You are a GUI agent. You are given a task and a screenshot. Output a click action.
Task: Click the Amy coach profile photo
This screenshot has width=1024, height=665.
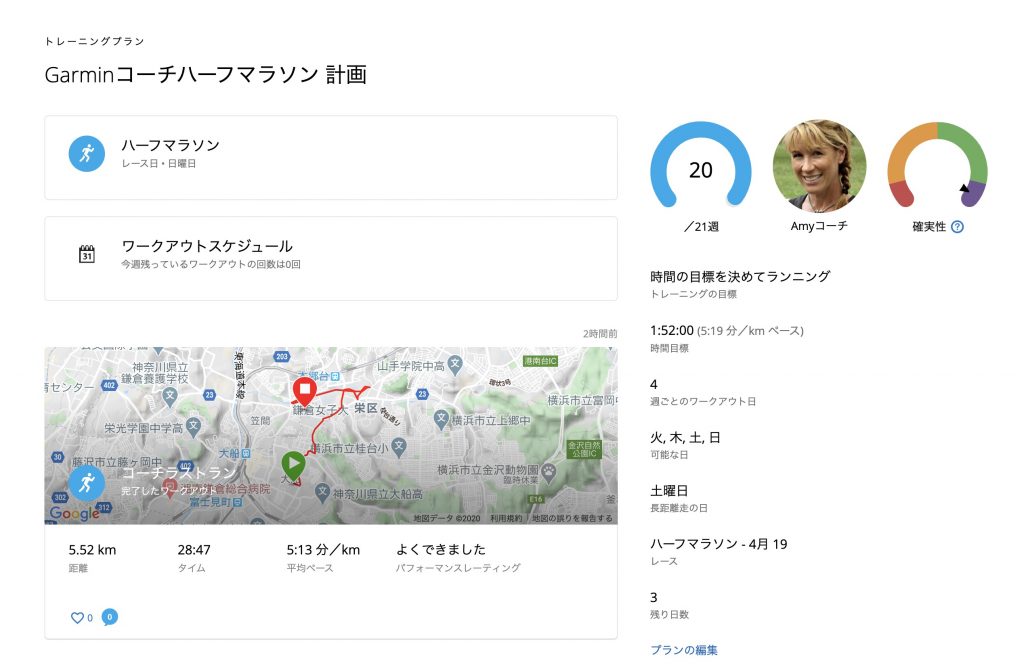click(820, 166)
